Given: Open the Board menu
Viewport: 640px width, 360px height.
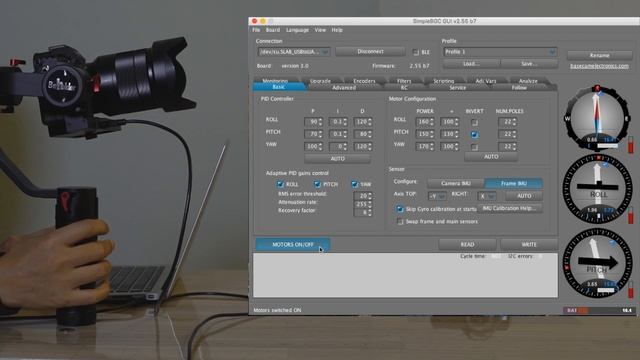Looking at the screenshot, I should point(273,30).
